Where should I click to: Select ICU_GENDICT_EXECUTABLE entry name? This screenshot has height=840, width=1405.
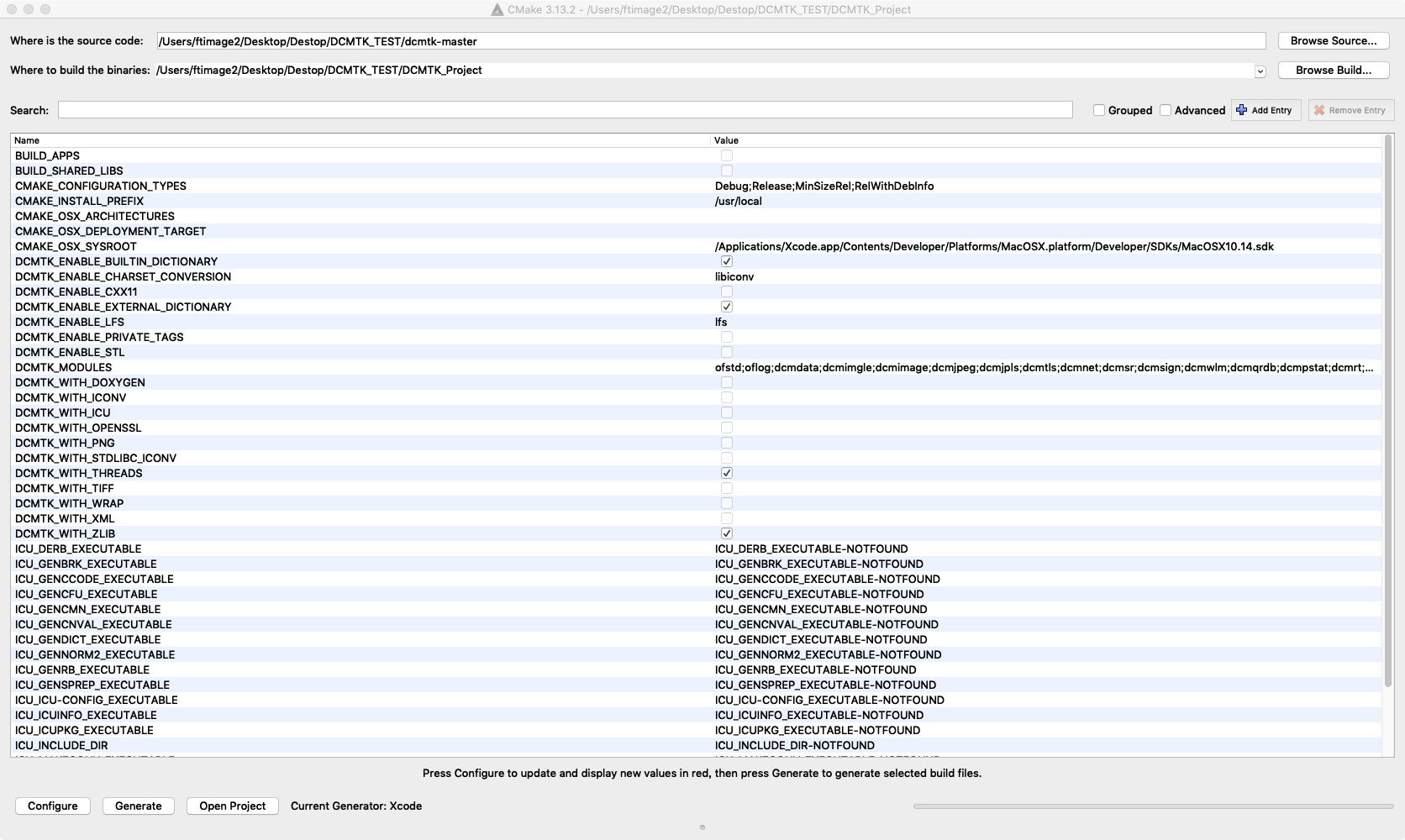(87, 639)
